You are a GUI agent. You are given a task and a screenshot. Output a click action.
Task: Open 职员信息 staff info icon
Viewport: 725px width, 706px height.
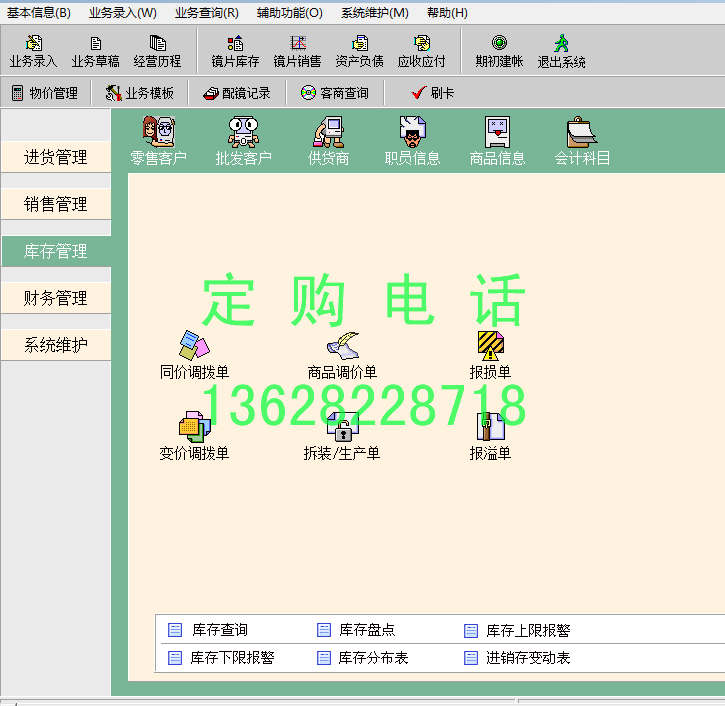[x=412, y=141]
